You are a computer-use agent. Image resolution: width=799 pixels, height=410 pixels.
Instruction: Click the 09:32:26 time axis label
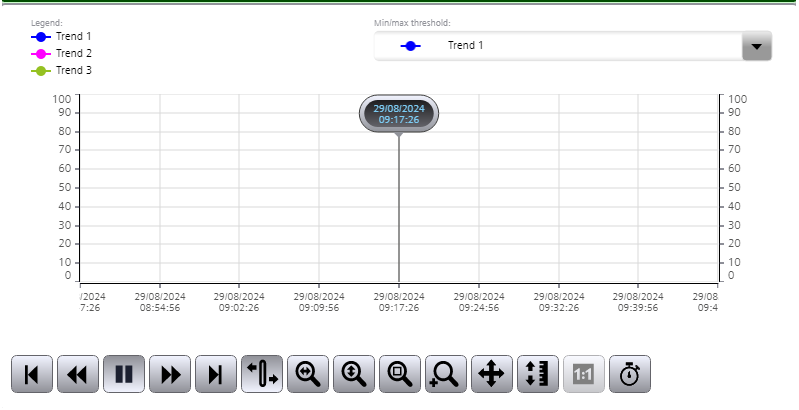[559, 302]
